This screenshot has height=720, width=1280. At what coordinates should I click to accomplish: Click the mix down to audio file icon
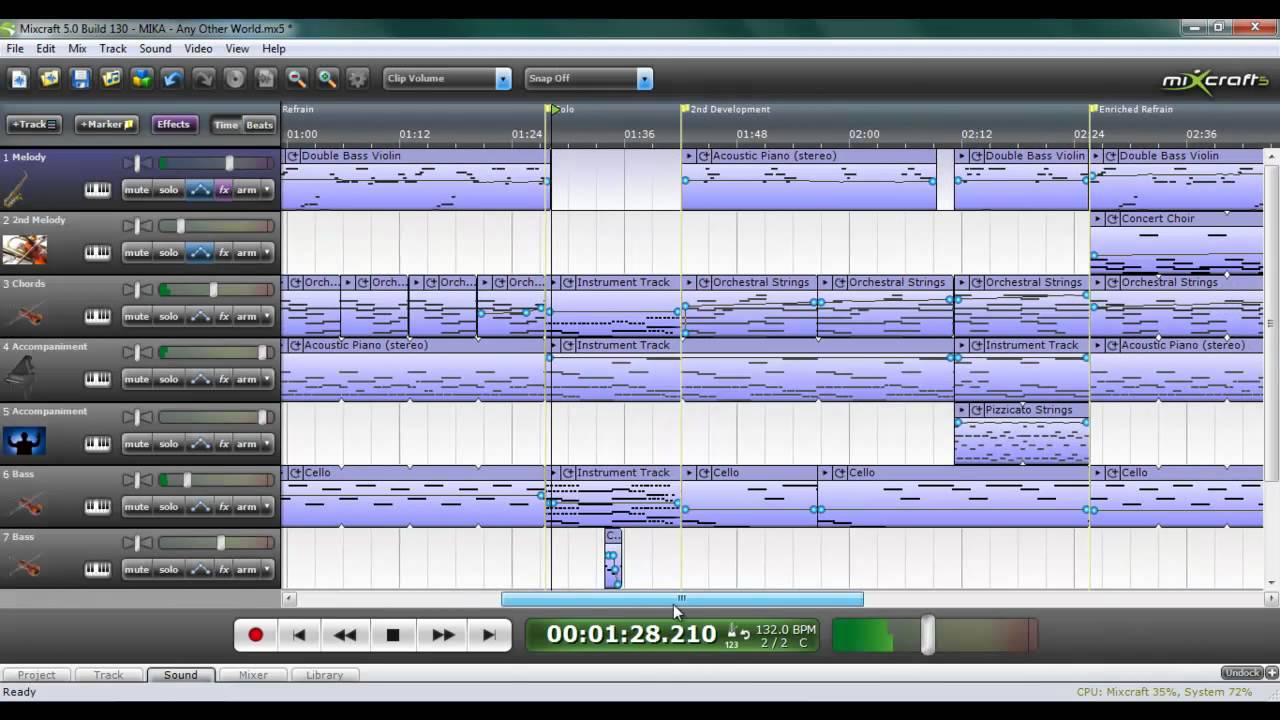click(x=266, y=78)
